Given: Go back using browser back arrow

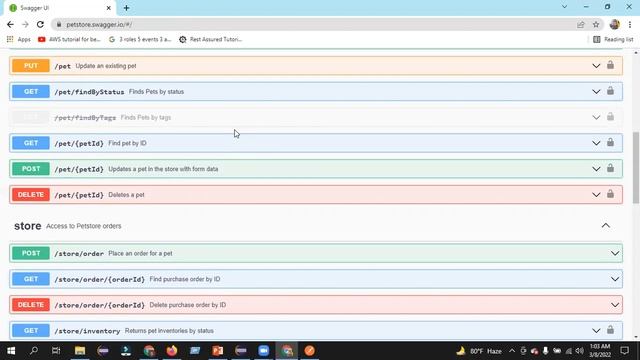Looking at the screenshot, I should coord(10,24).
